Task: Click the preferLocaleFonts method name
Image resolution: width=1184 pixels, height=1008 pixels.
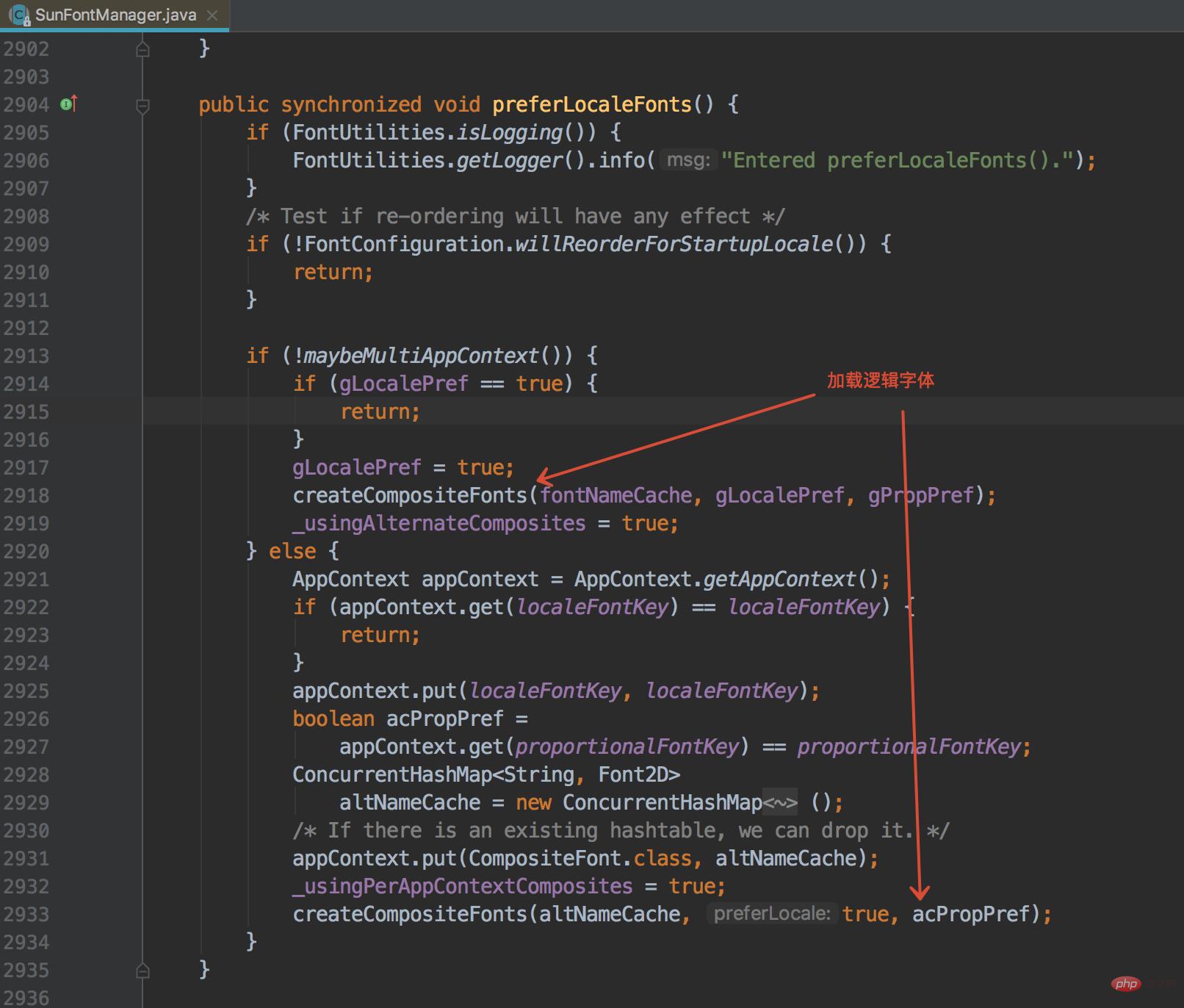Action: pyautogui.click(x=592, y=104)
